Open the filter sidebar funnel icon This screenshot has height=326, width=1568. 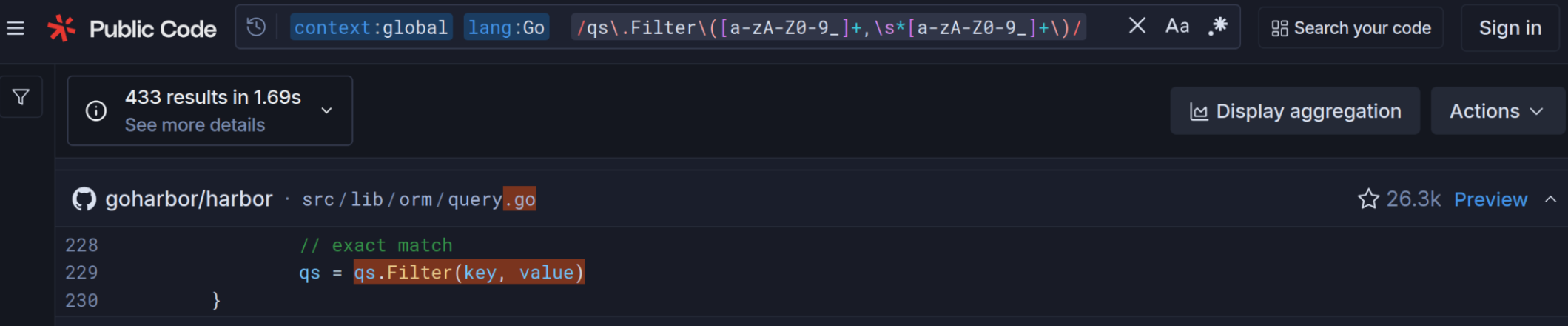[x=21, y=97]
